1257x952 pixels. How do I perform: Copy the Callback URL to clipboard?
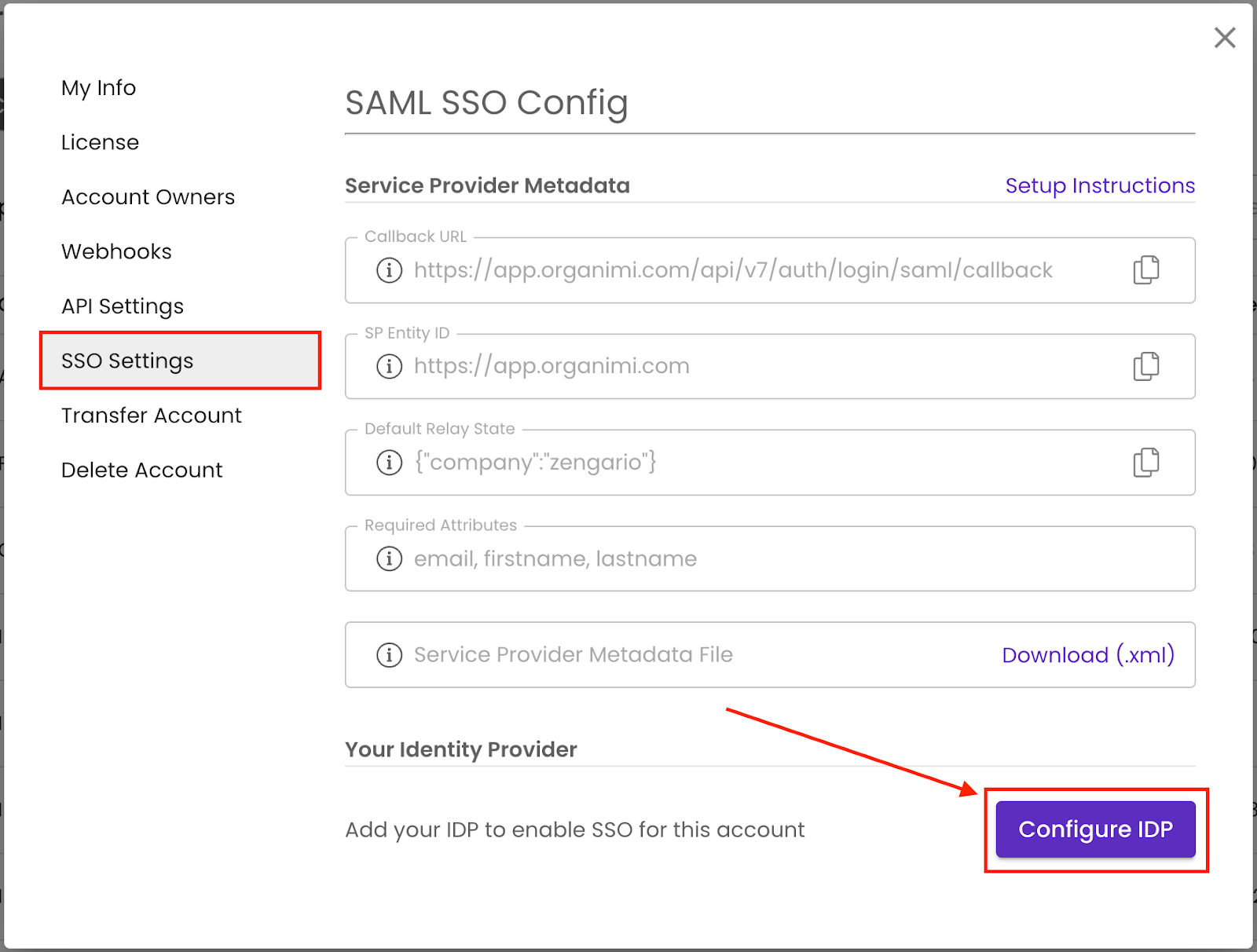[1145, 269]
